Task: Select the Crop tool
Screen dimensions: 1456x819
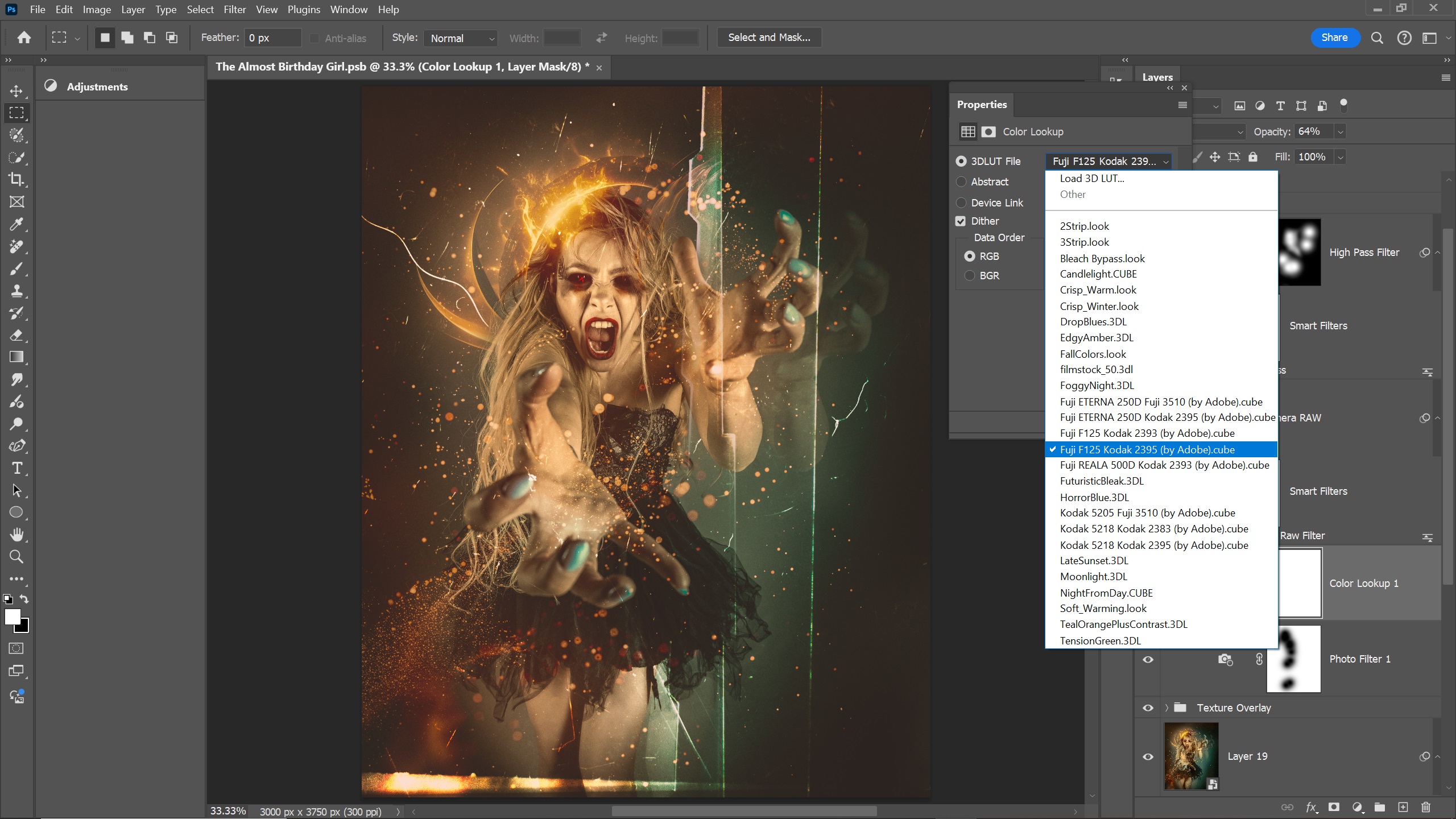Action: pos(16,179)
